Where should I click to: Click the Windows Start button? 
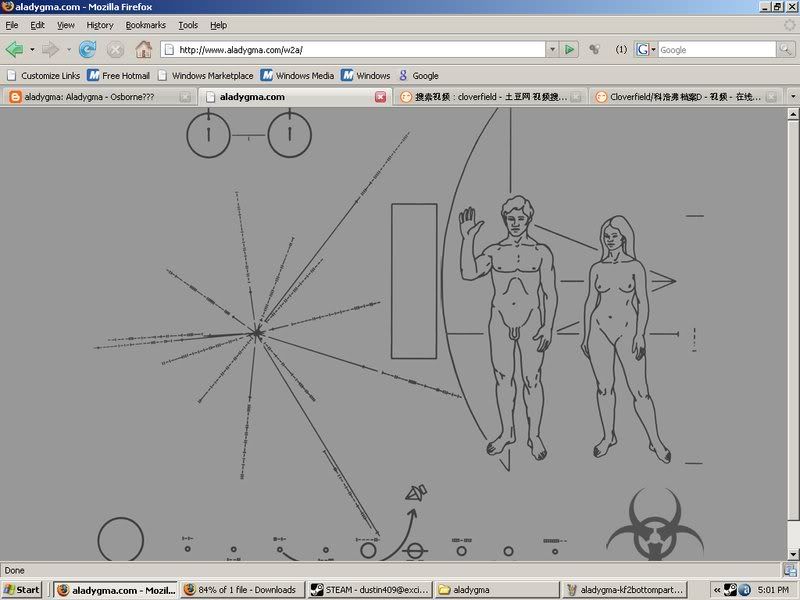point(22,590)
